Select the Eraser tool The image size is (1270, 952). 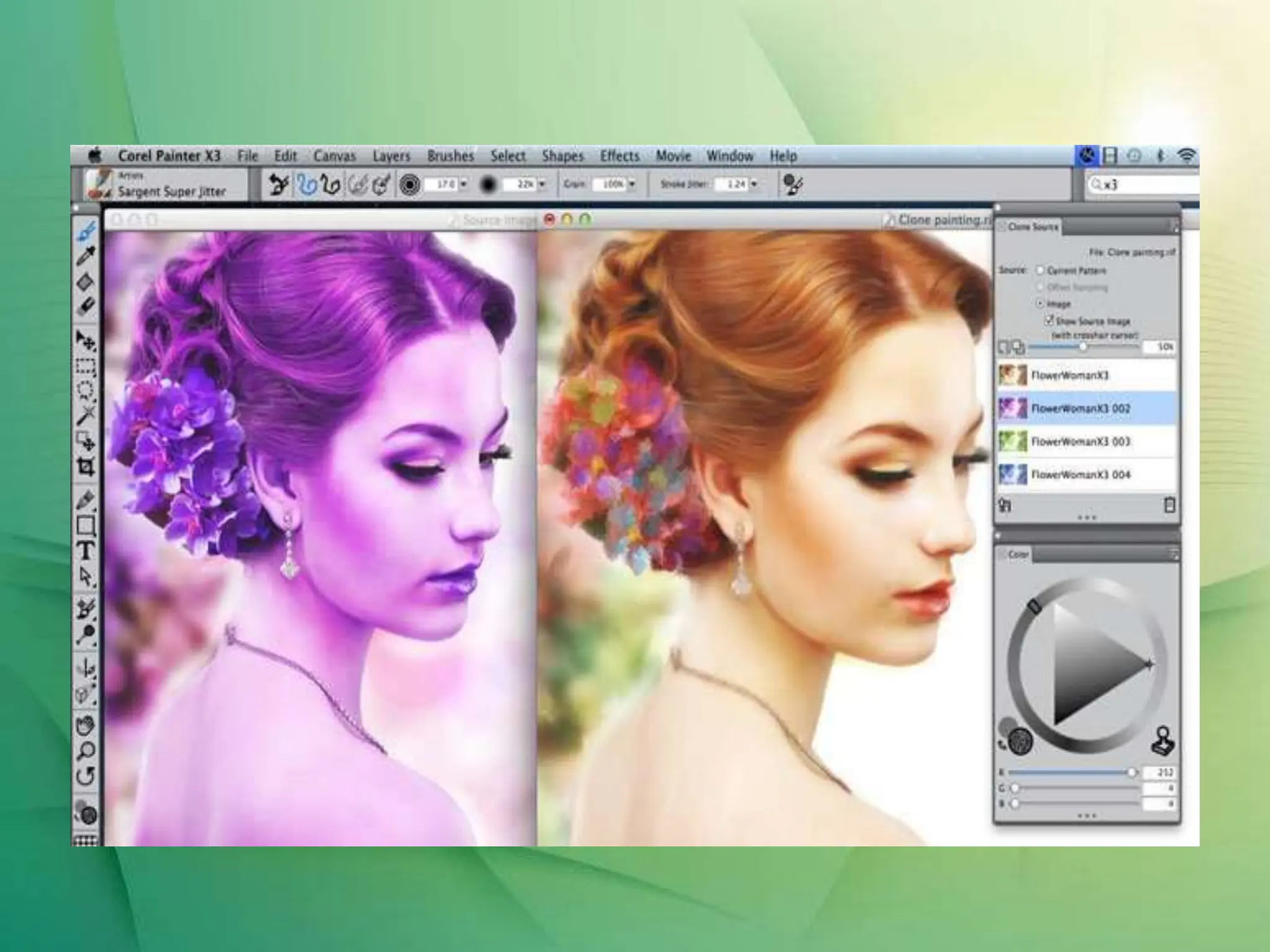[86, 307]
